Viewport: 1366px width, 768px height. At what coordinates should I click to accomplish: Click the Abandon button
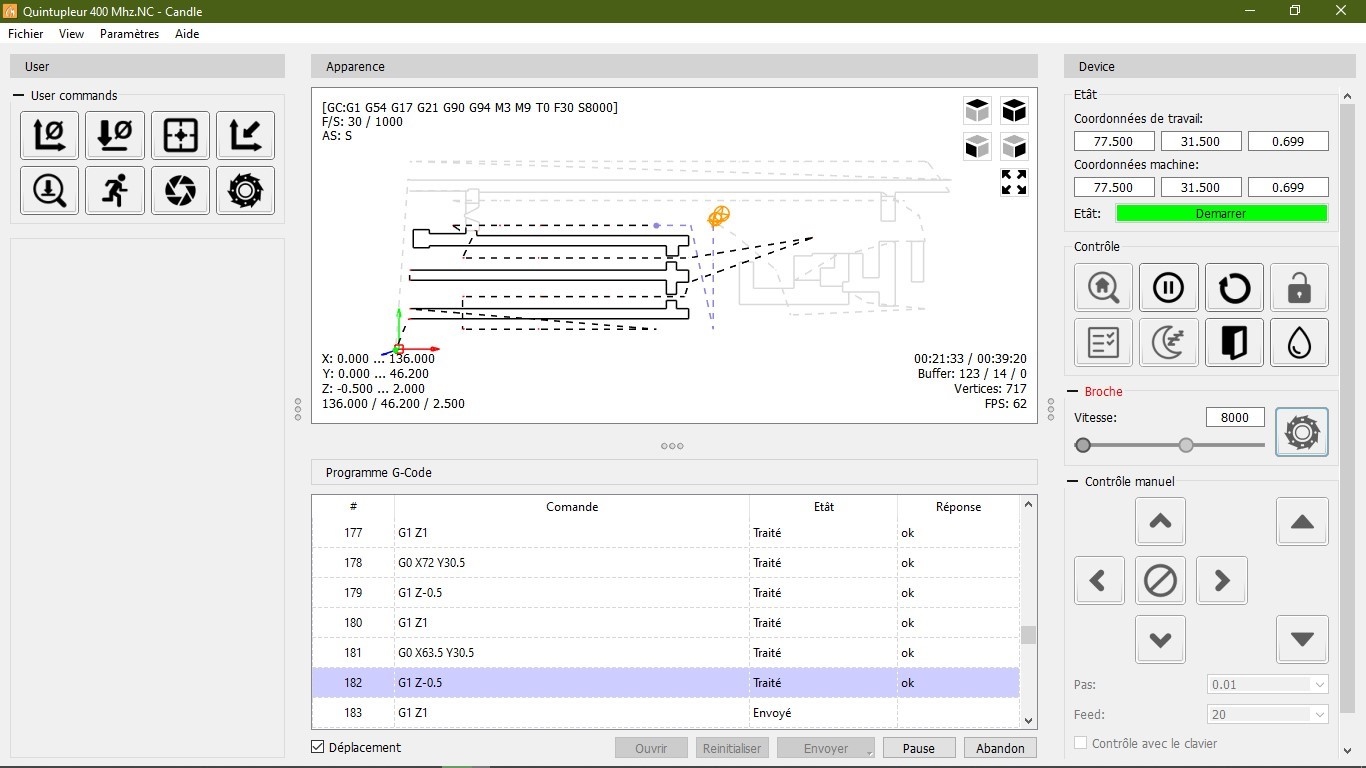[1000, 748]
